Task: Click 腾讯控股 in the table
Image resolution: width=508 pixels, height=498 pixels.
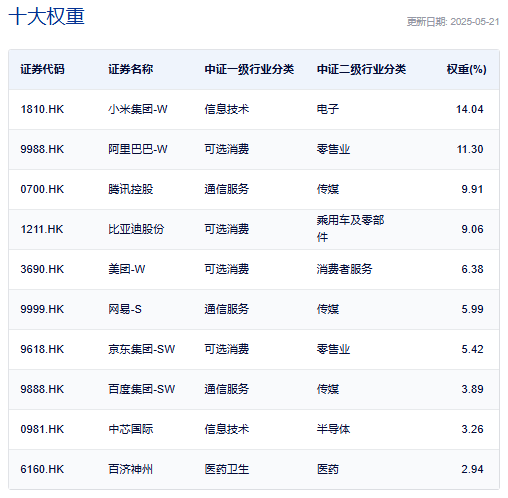Action: 131,189
